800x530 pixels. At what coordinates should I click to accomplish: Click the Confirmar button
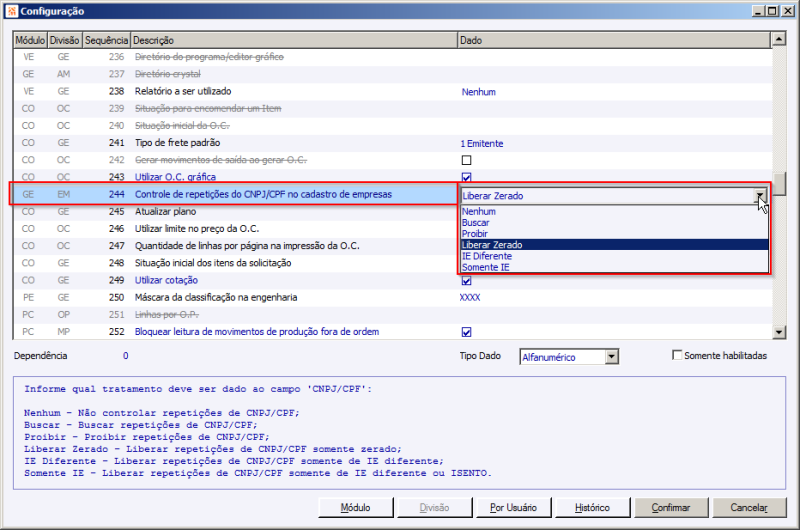pos(671,508)
